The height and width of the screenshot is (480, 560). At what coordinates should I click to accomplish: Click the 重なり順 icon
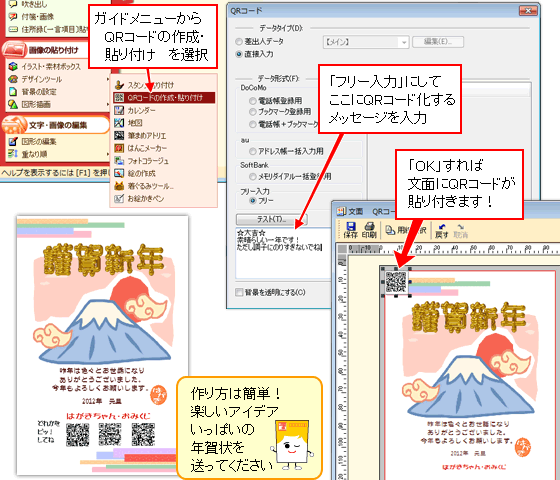[13, 154]
